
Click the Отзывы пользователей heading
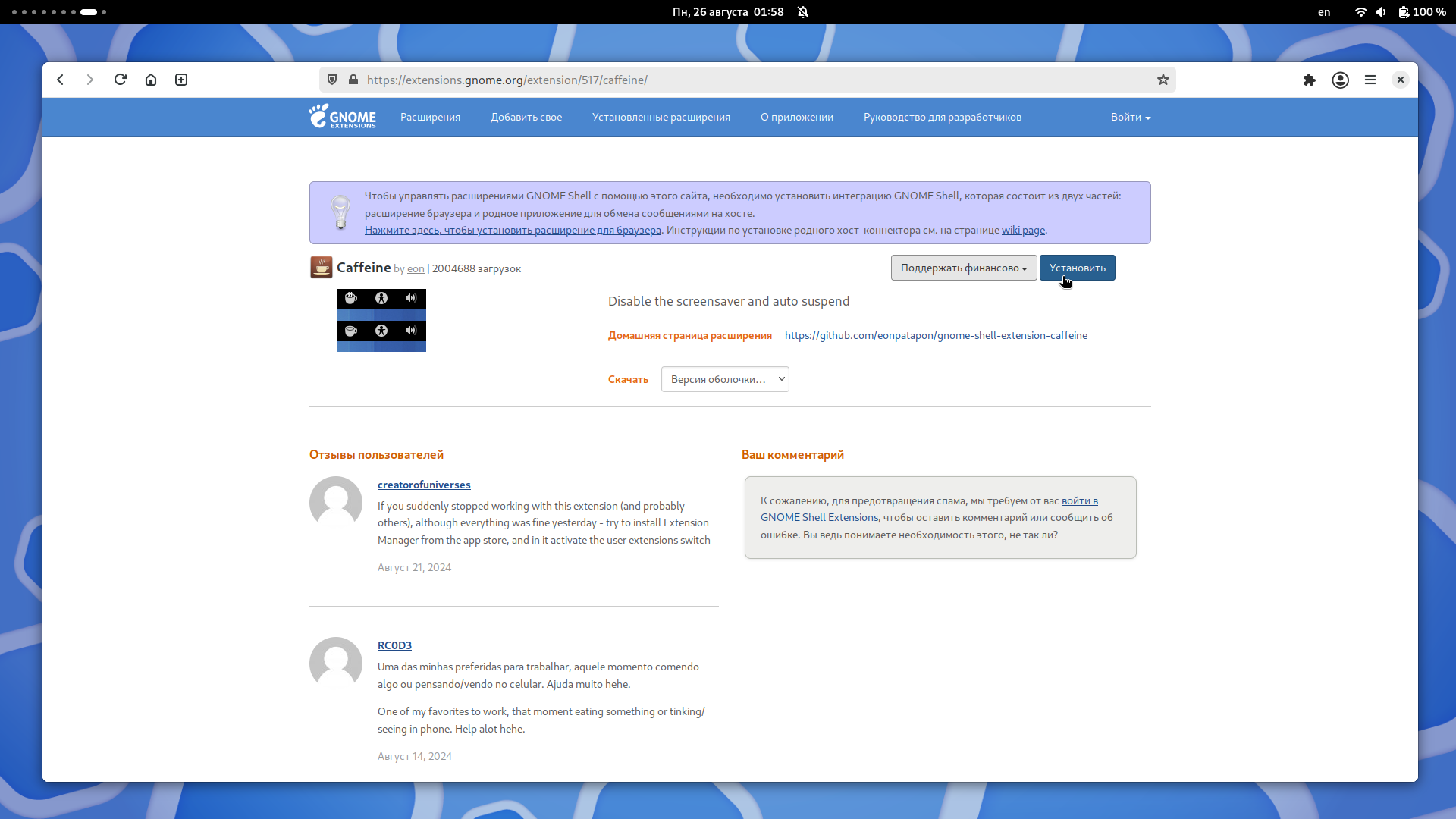click(x=376, y=454)
